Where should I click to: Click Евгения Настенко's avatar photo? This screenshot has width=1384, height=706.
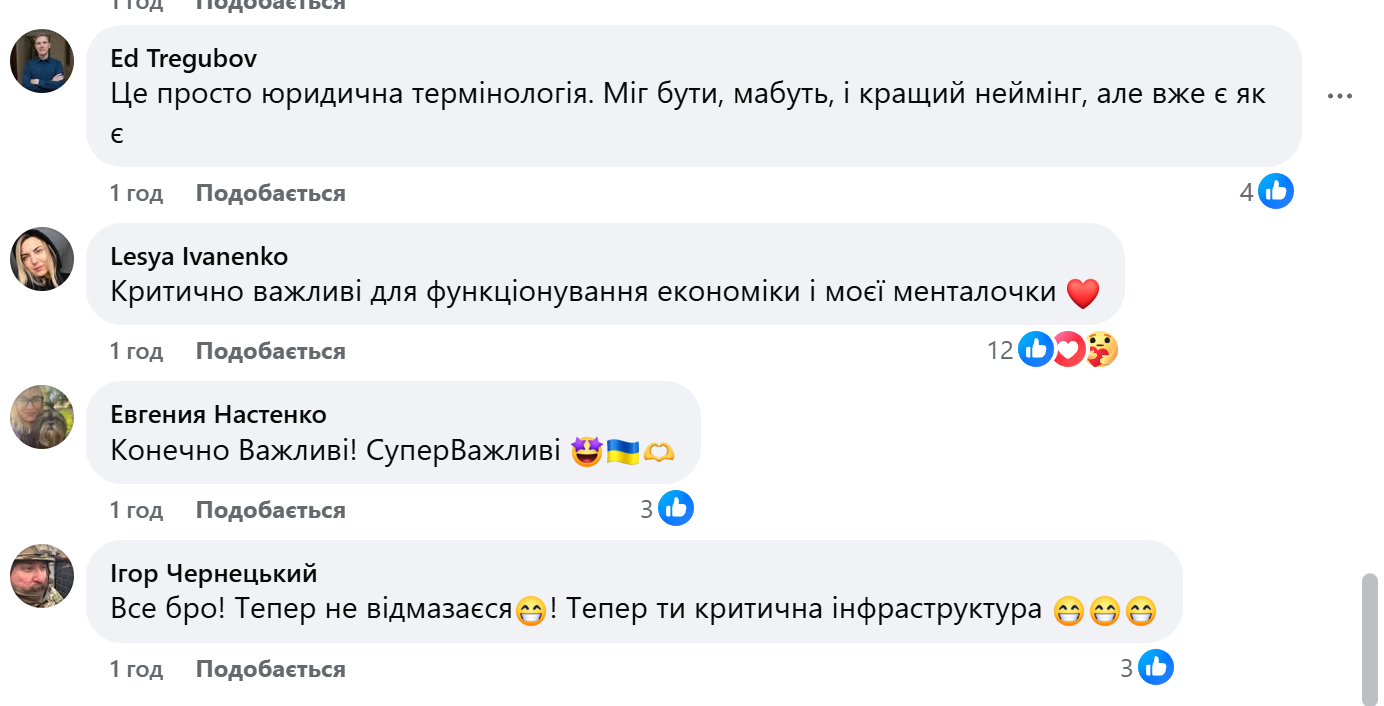coord(42,417)
